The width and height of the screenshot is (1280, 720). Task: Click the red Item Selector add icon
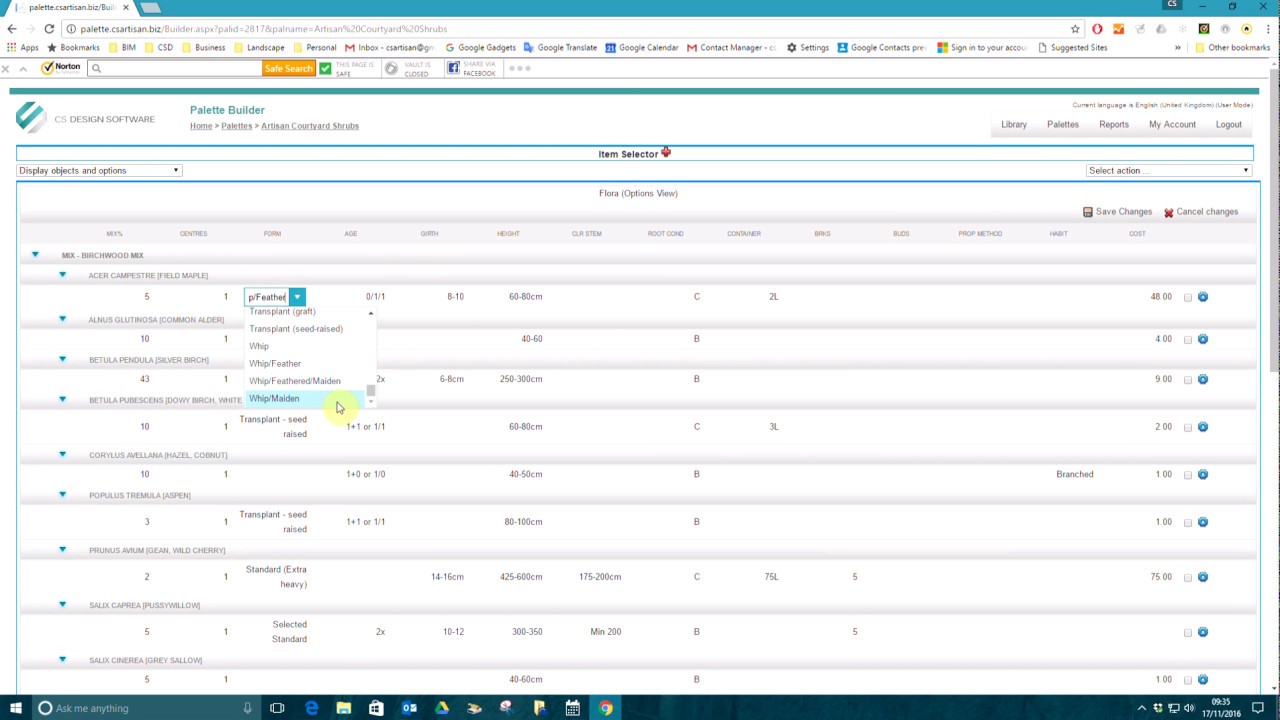tap(666, 152)
